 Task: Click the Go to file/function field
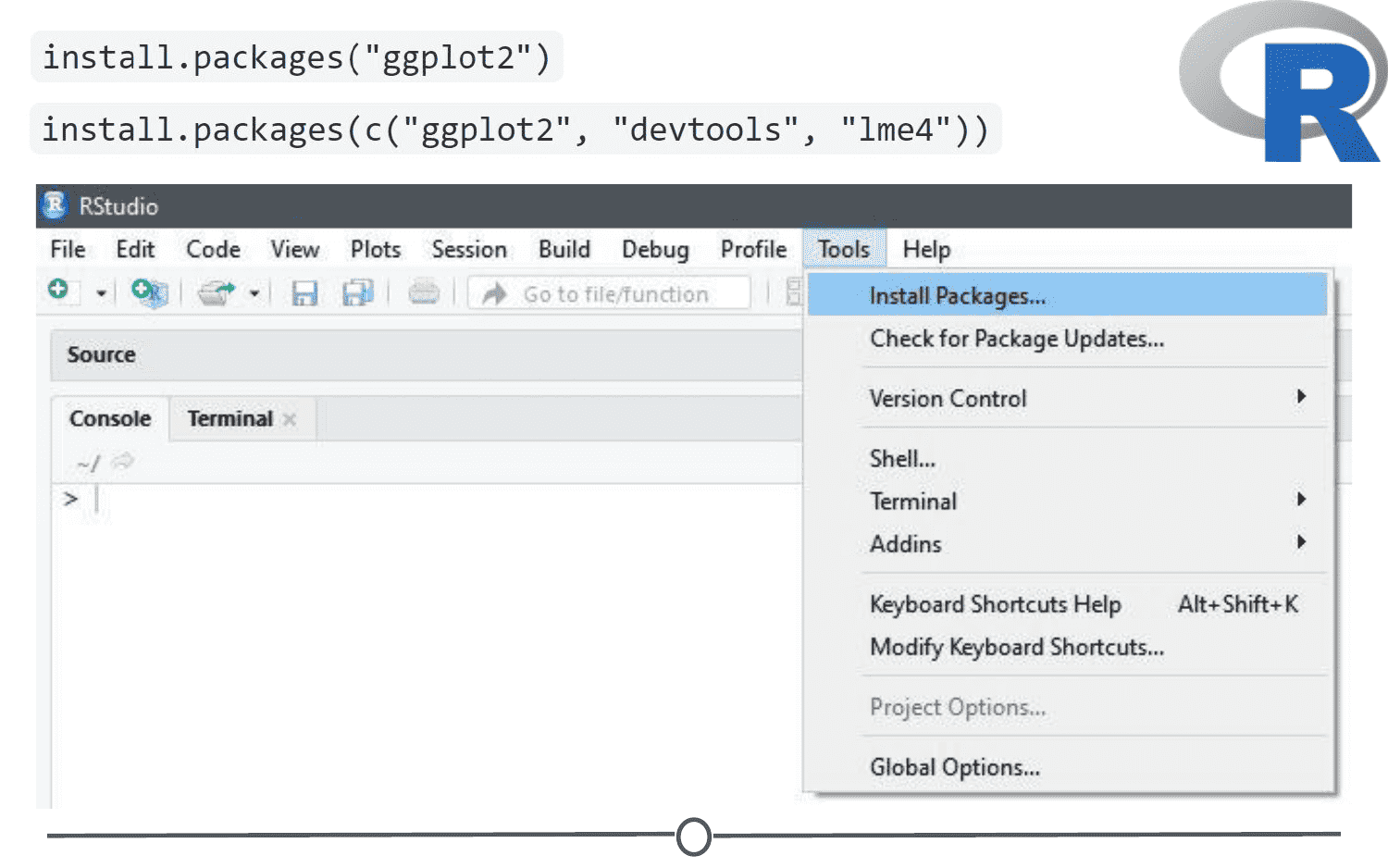point(609,293)
